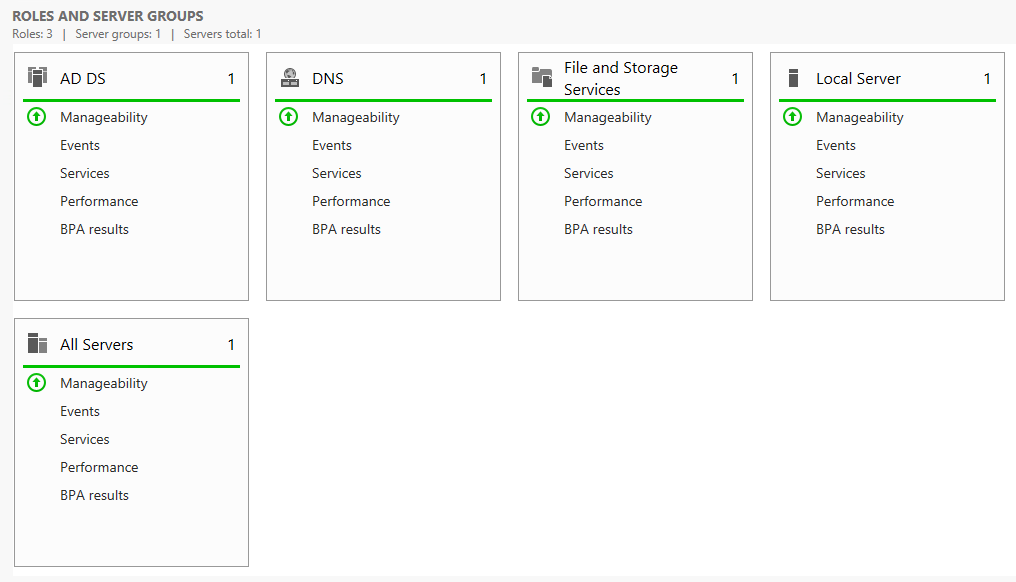Open Services under DNS
1016x582 pixels.
337,173
